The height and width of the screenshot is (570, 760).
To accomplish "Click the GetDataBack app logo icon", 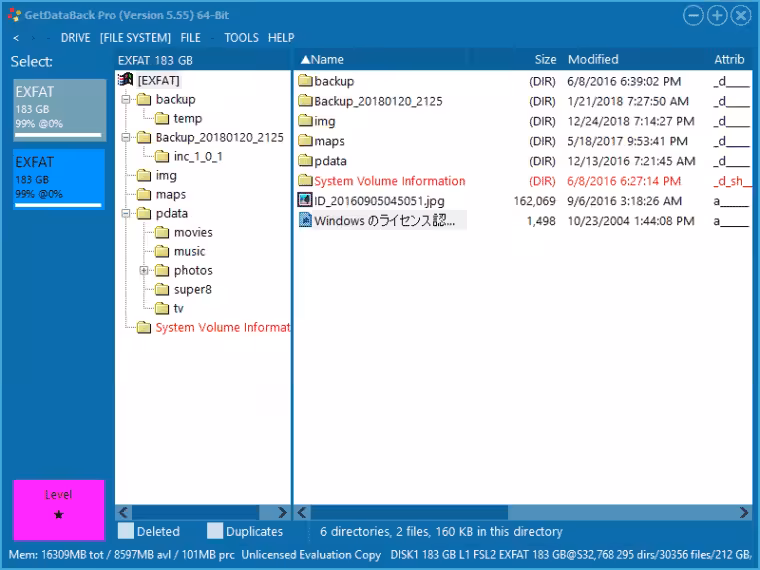I will (15, 15).
